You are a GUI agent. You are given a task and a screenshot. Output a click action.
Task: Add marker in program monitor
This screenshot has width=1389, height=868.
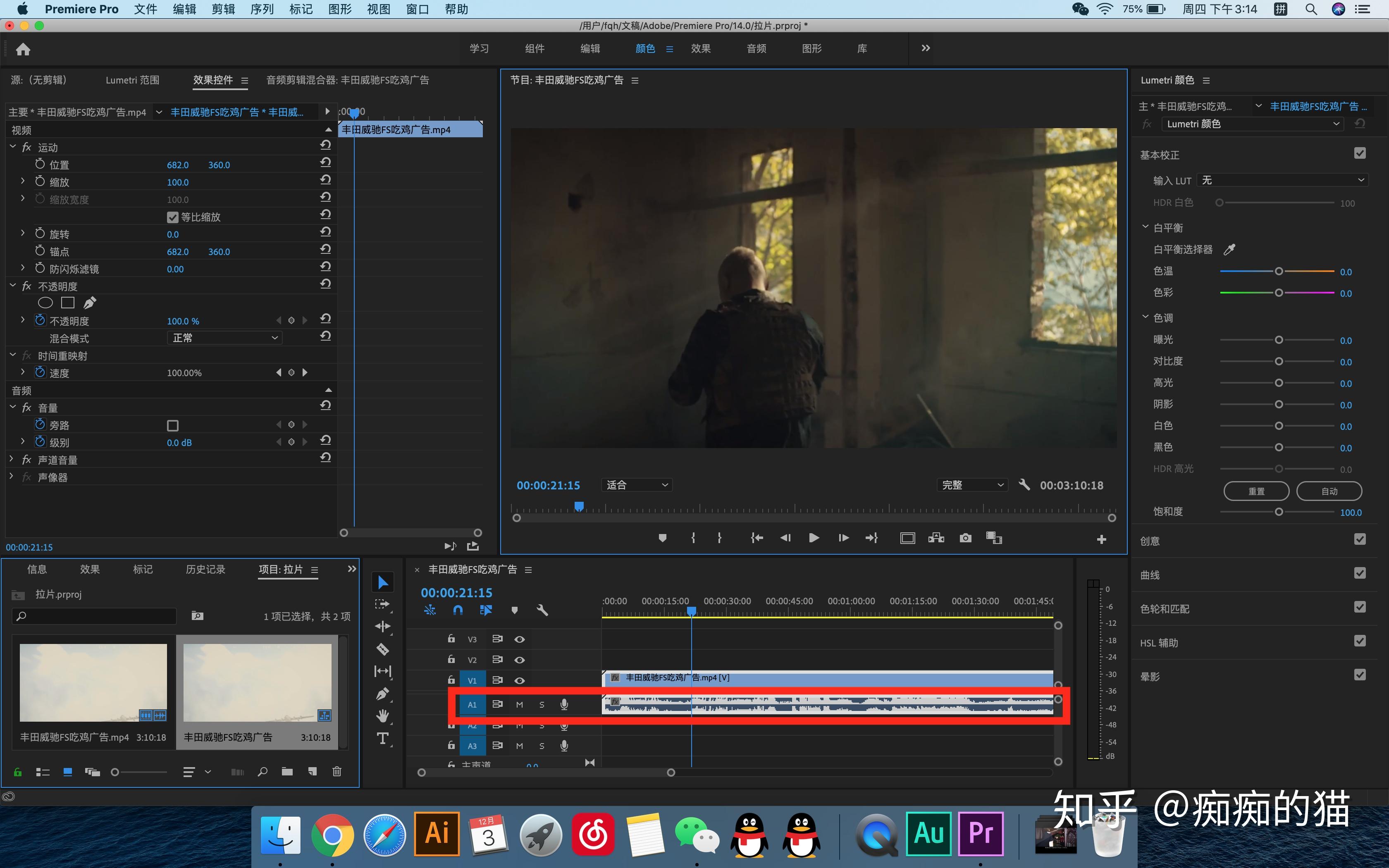click(x=662, y=538)
